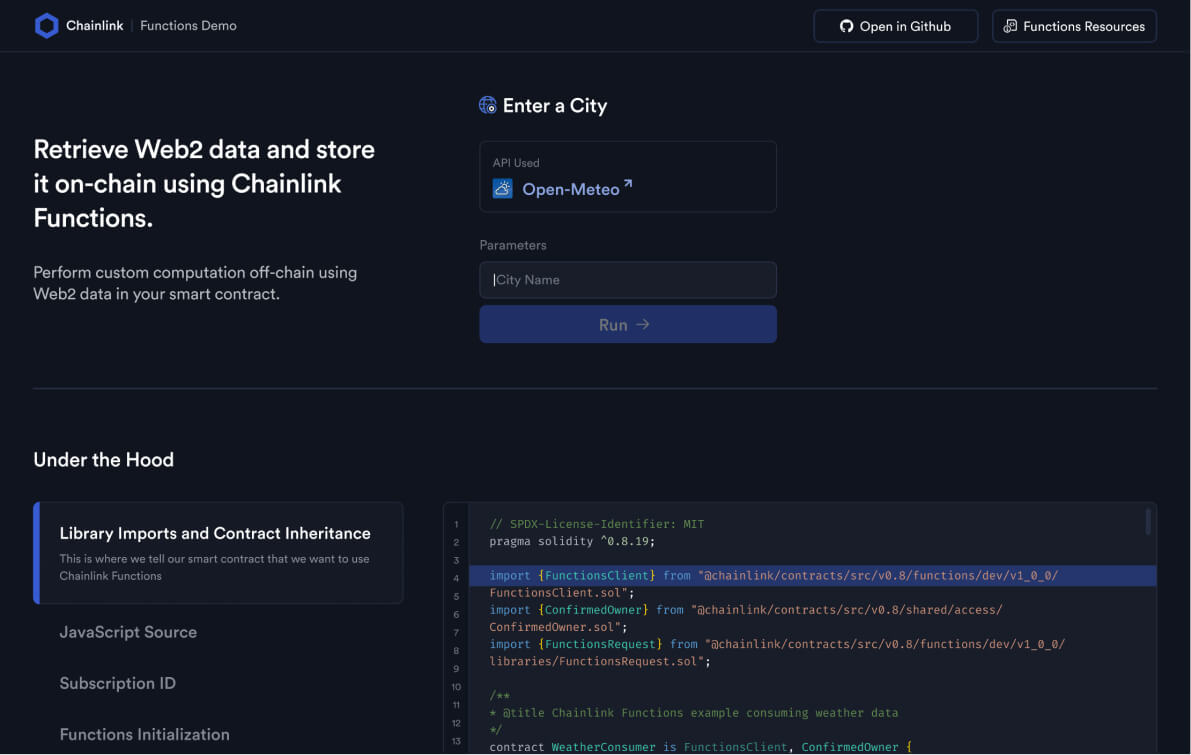Click the Open-Meteo weather icon
The width and height of the screenshot is (1191, 755).
point(502,188)
